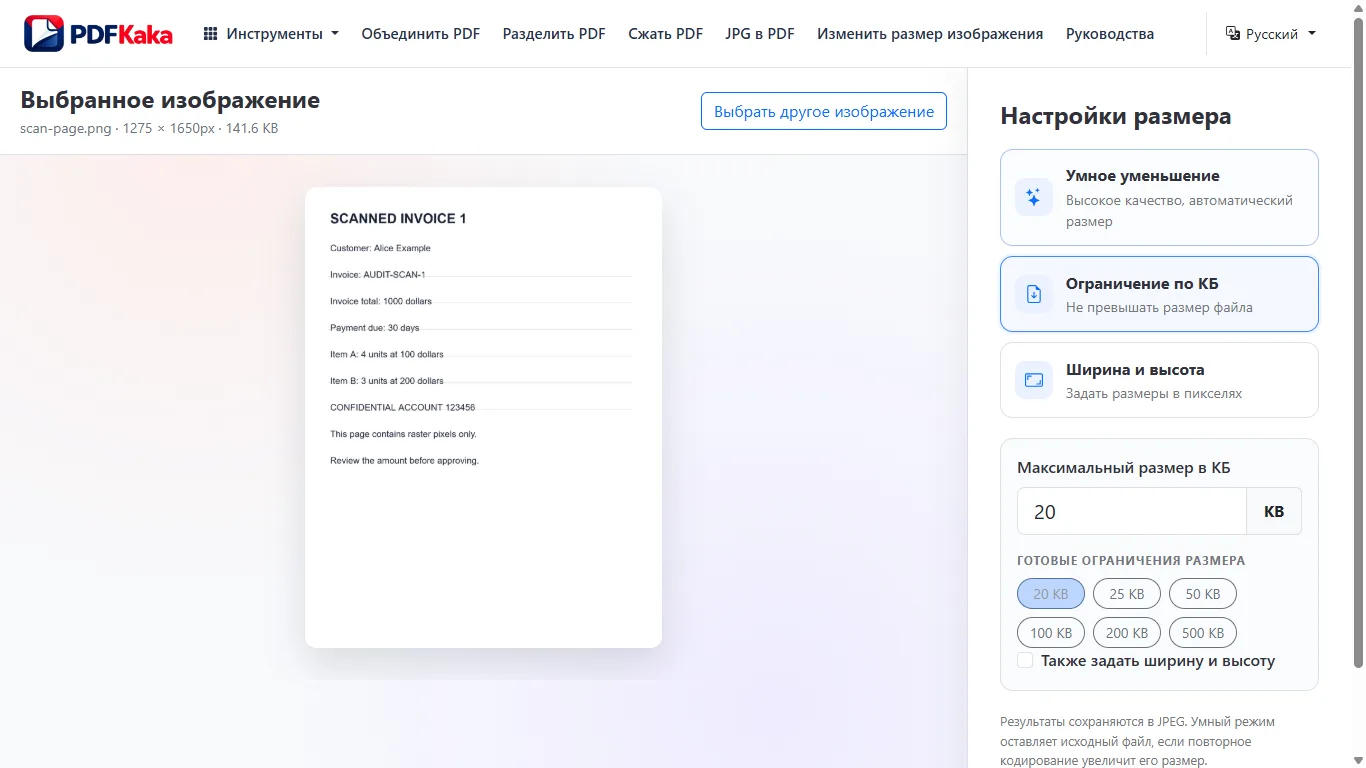This screenshot has width=1366, height=768.
Task: Choose the 200 KB preset
Action: [x=1127, y=633]
